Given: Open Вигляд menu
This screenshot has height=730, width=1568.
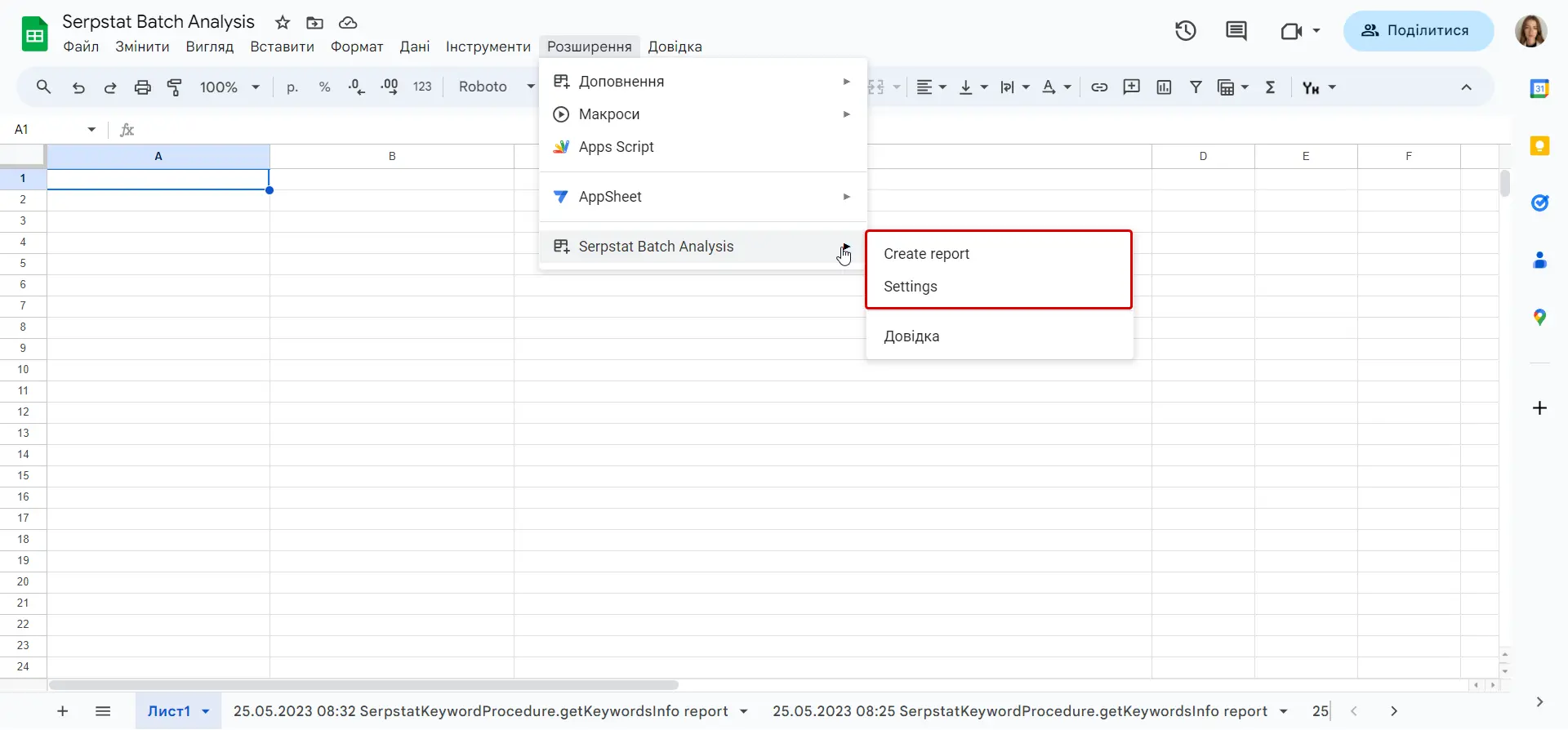Looking at the screenshot, I should 210,47.
